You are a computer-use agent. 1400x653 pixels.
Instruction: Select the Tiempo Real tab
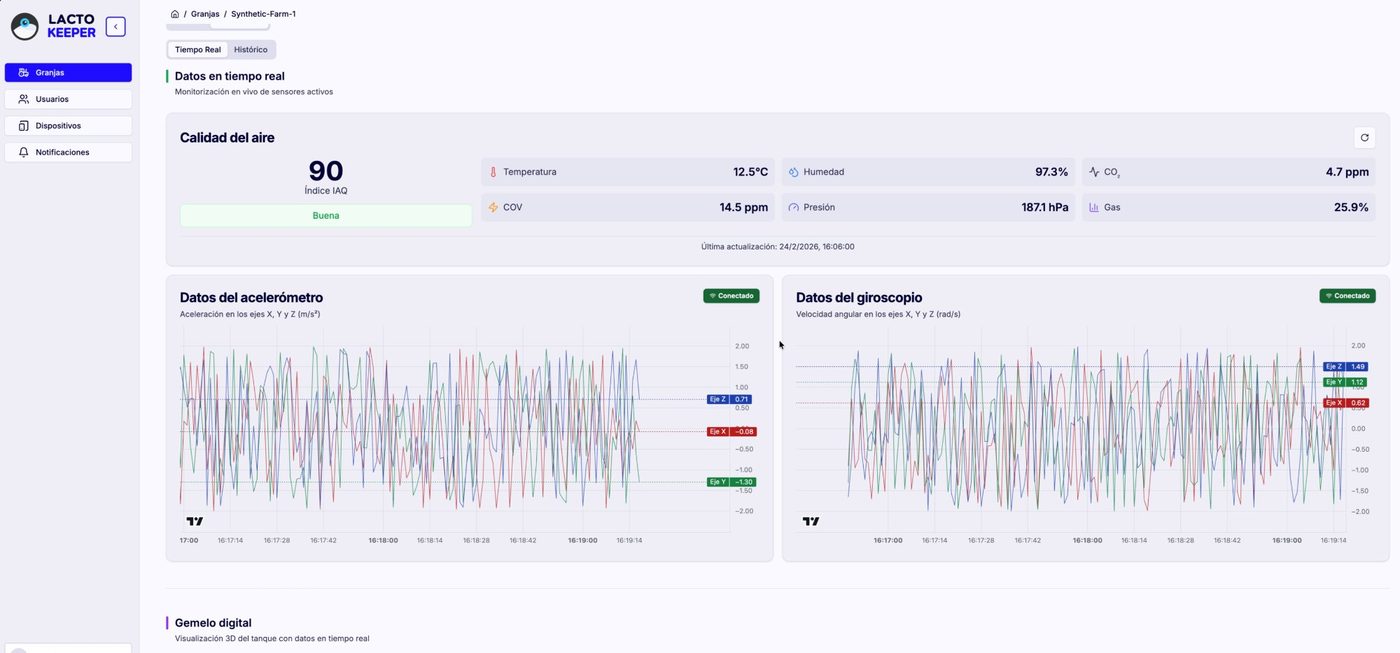[197, 49]
